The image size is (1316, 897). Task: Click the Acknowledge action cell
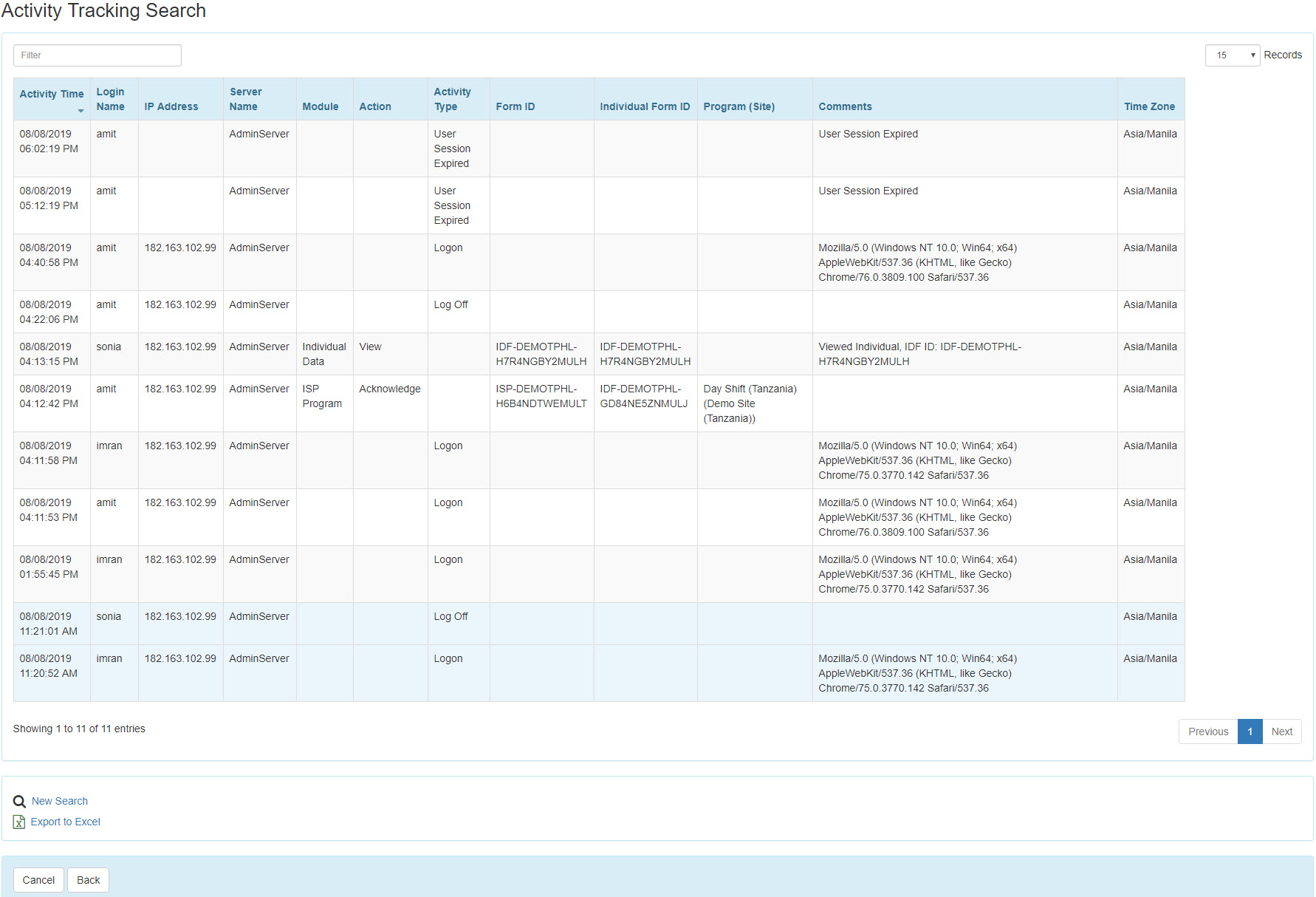coord(391,403)
